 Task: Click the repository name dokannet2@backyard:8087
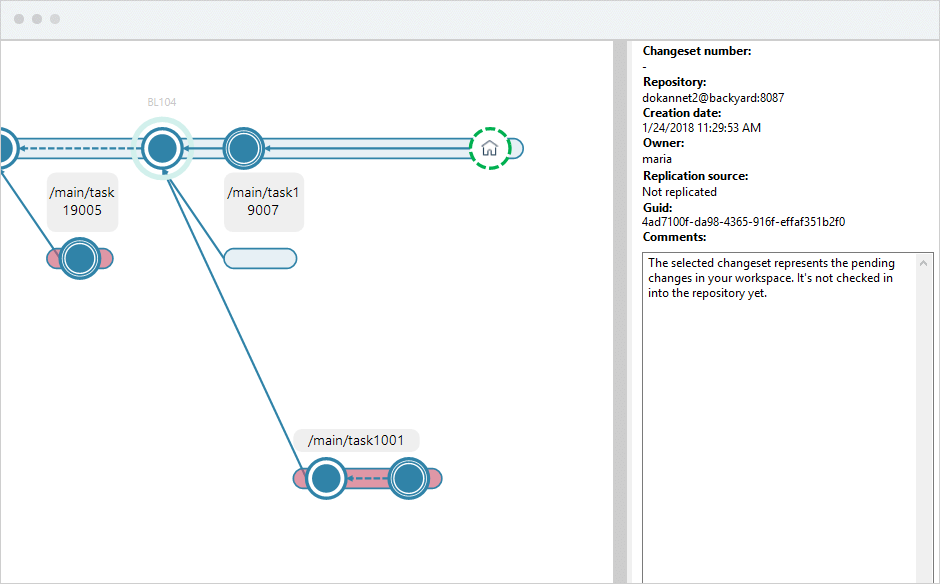pyautogui.click(x=712, y=97)
